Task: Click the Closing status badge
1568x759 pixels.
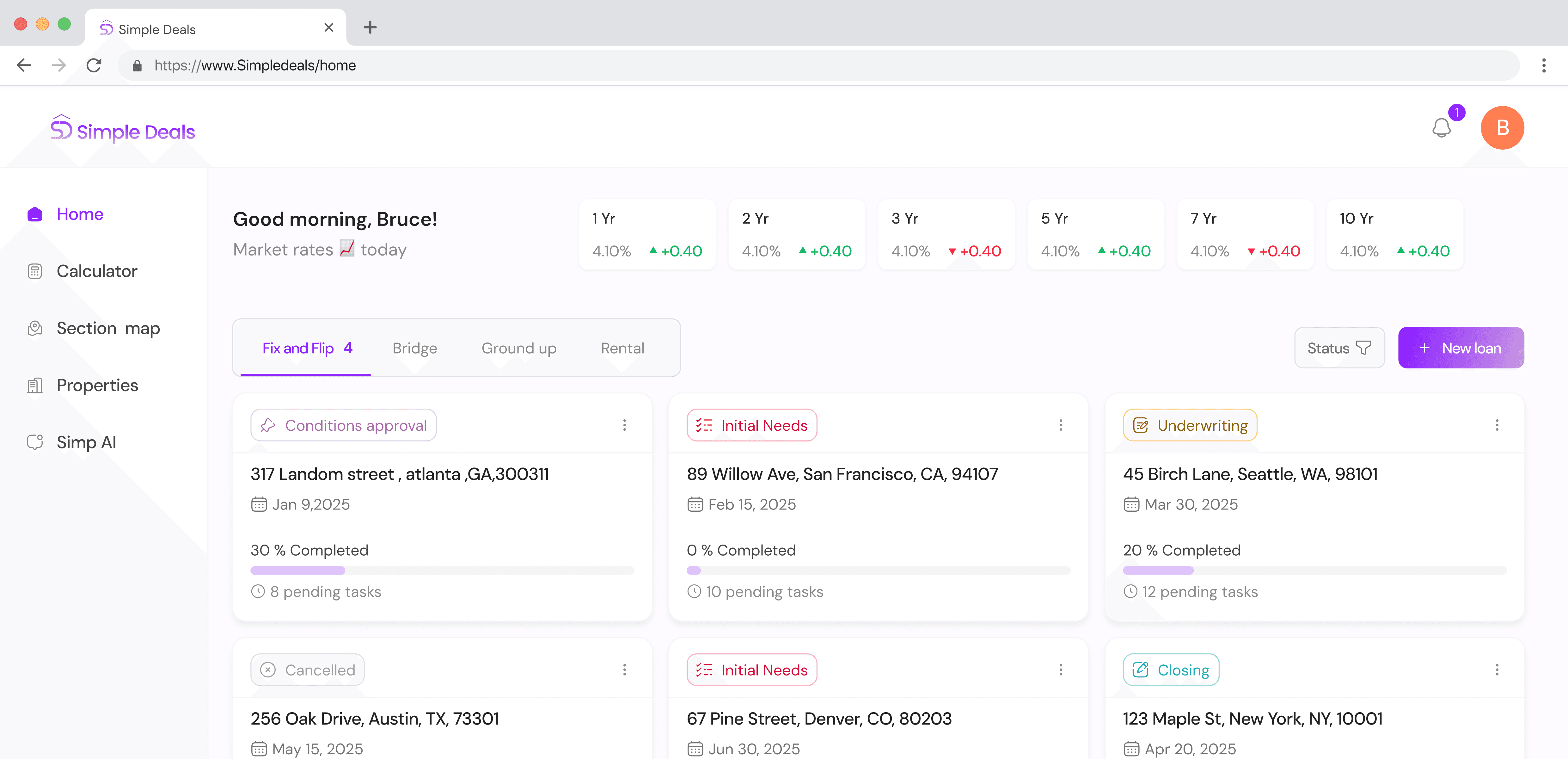Action: (x=1171, y=670)
